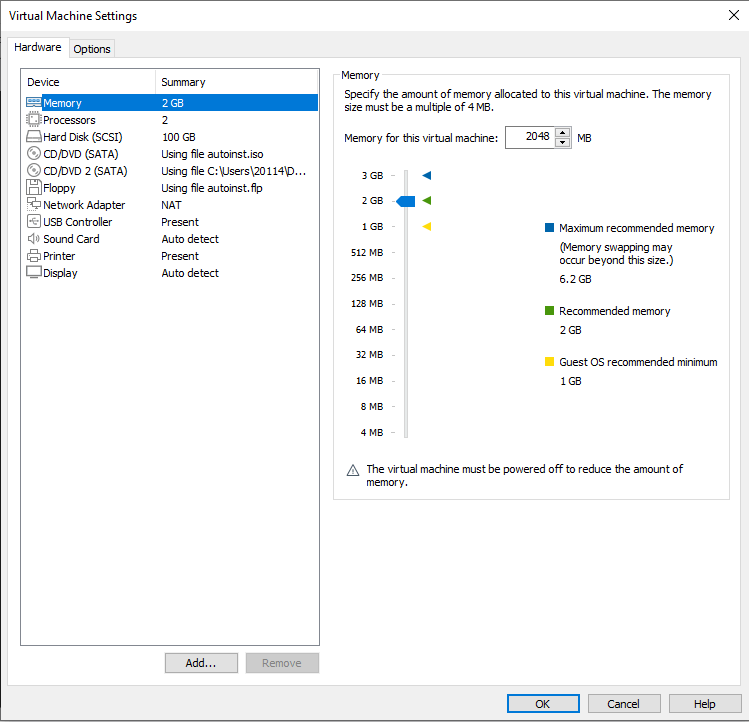Viewport: 749px width, 722px height.
Task: Click the Network Adapter icon
Action: point(33,205)
